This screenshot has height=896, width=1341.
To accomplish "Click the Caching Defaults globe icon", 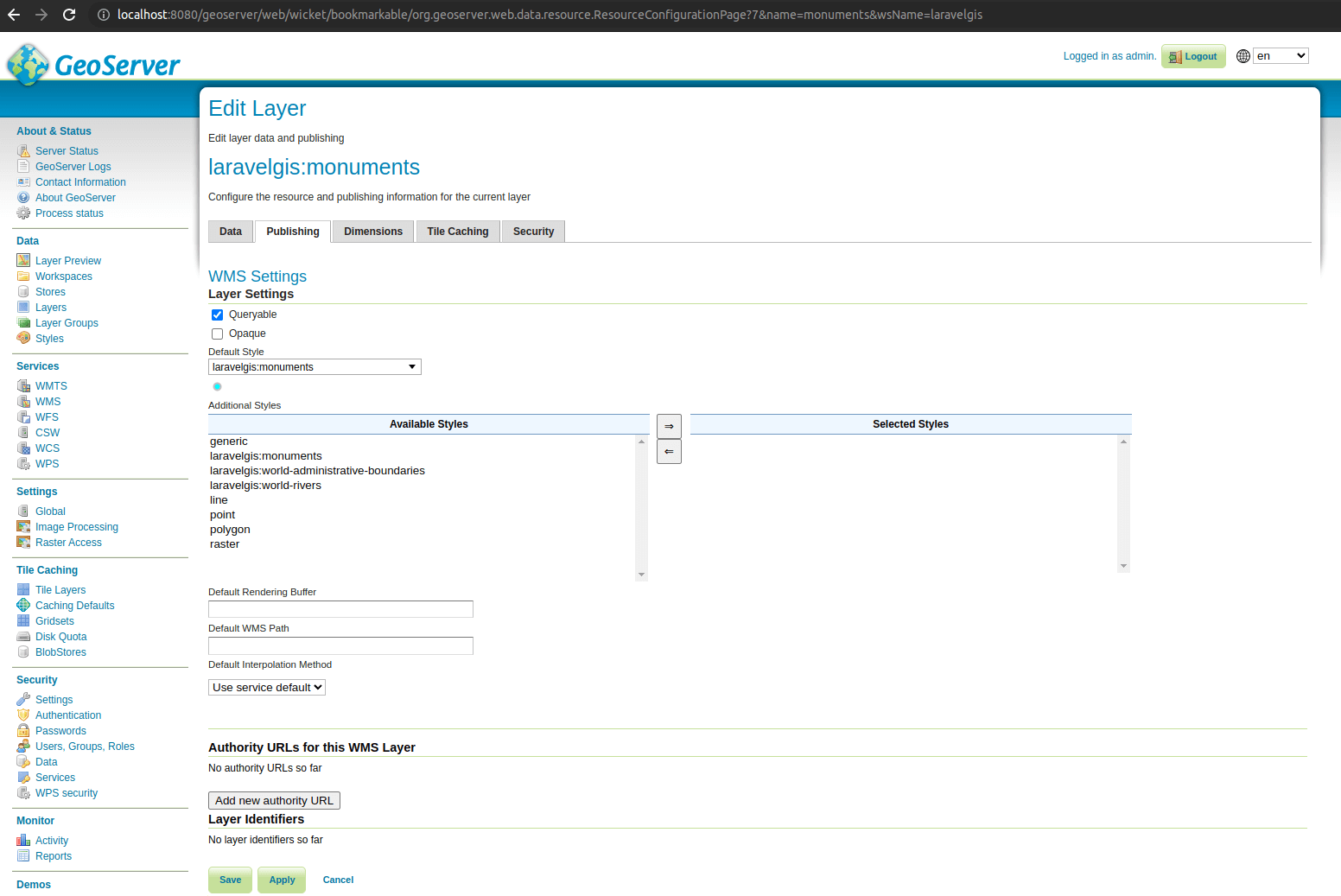I will (x=23, y=606).
